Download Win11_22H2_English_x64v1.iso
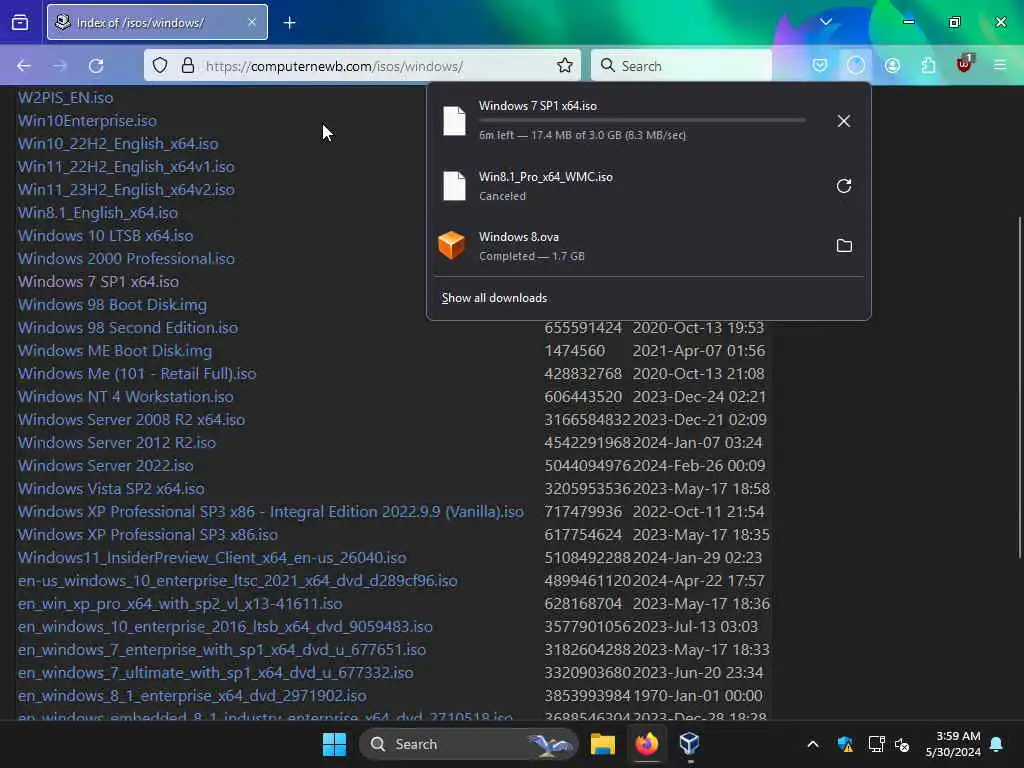The width and height of the screenshot is (1024, 768). 125,167
